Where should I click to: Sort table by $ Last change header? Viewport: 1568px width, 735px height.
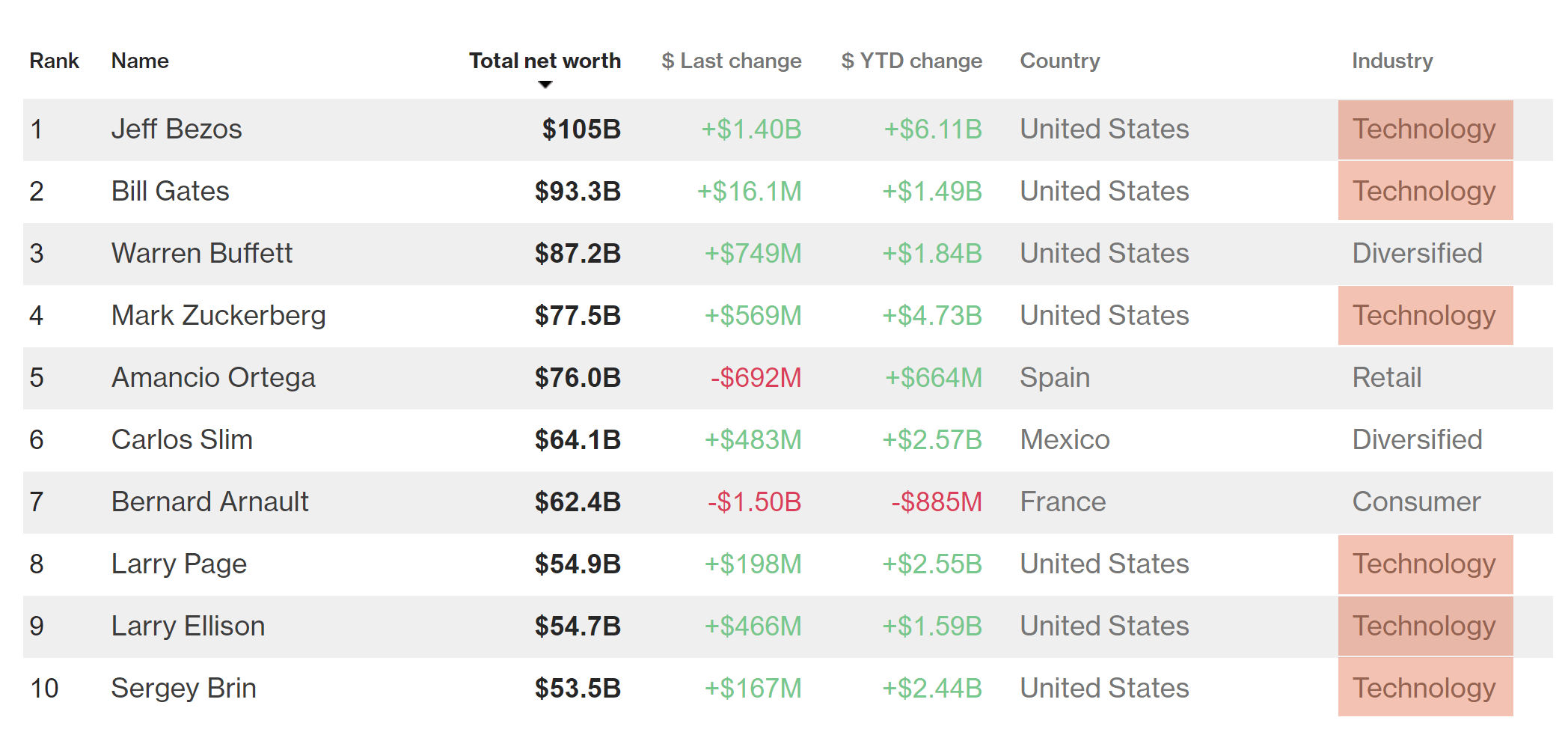tap(731, 61)
